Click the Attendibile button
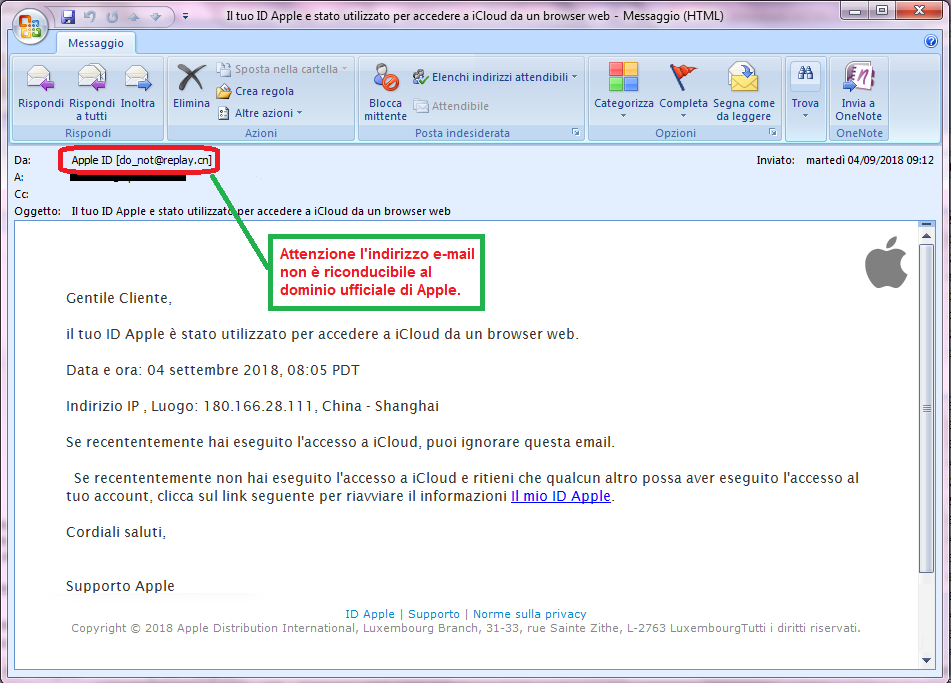 (451, 106)
